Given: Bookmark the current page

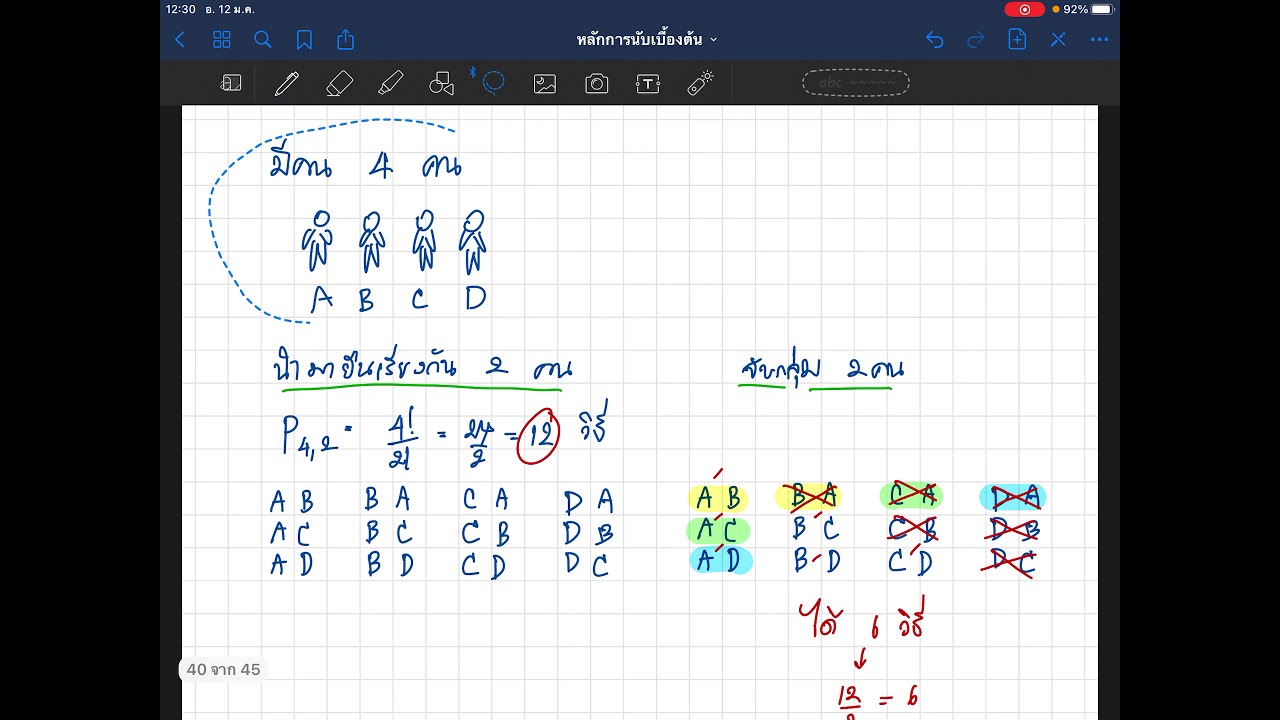Looking at the screenshot, I should click(304, 40).
